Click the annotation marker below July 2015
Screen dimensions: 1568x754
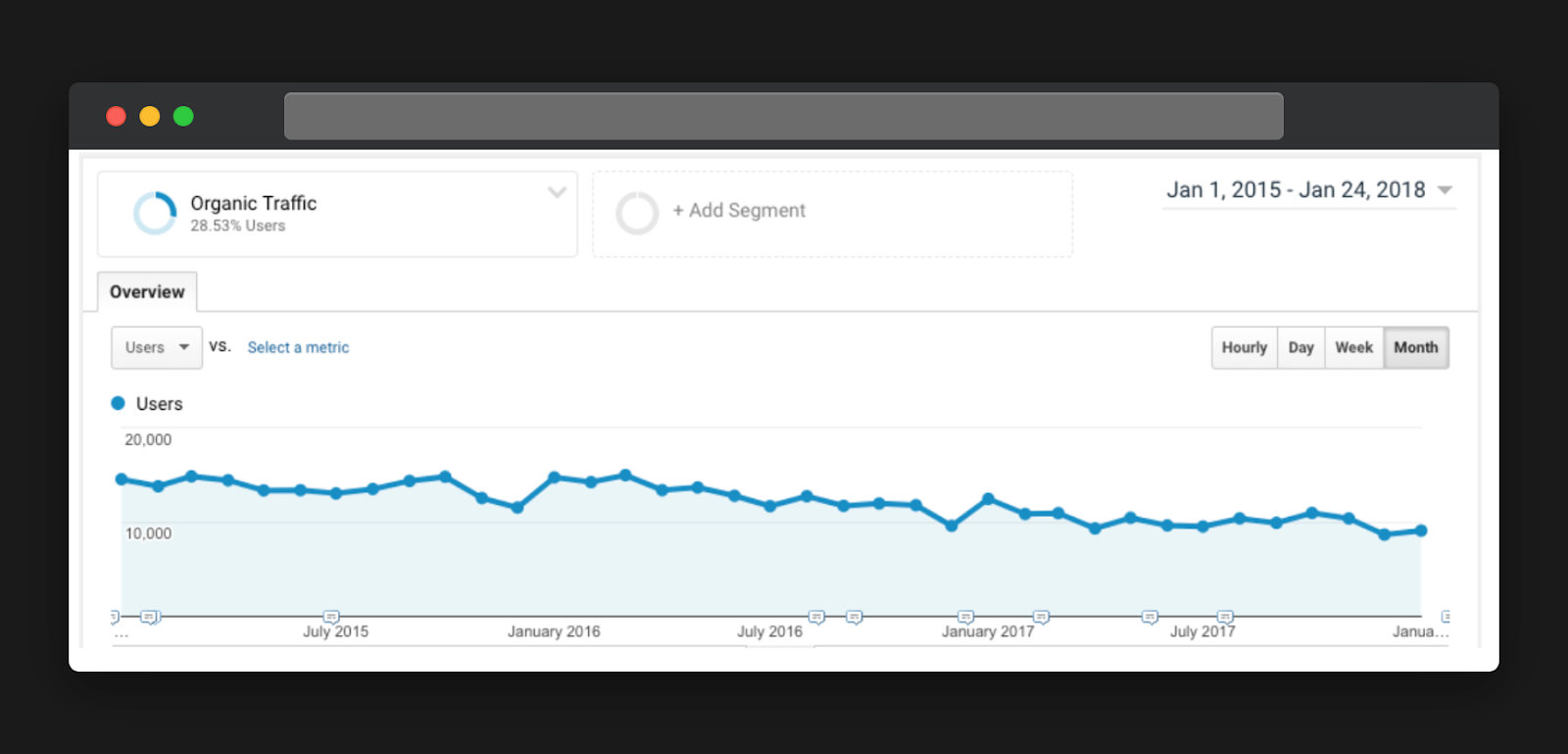(x=331, y=617)
